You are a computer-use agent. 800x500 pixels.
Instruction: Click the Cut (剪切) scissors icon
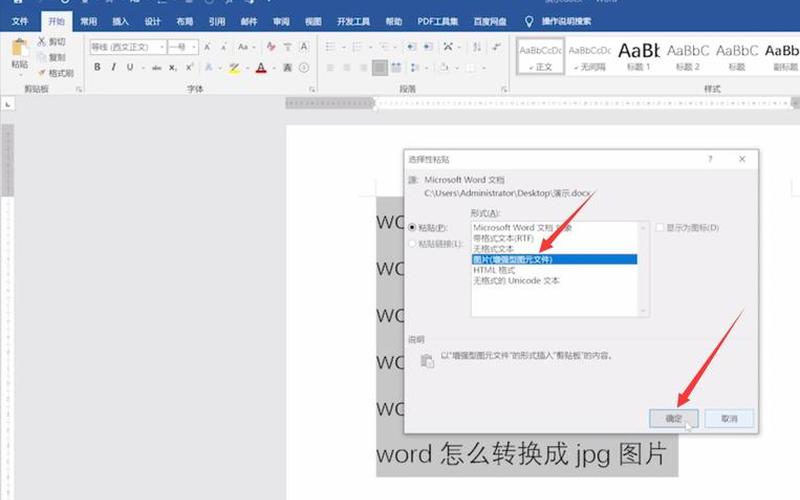(x=42, y=41)
